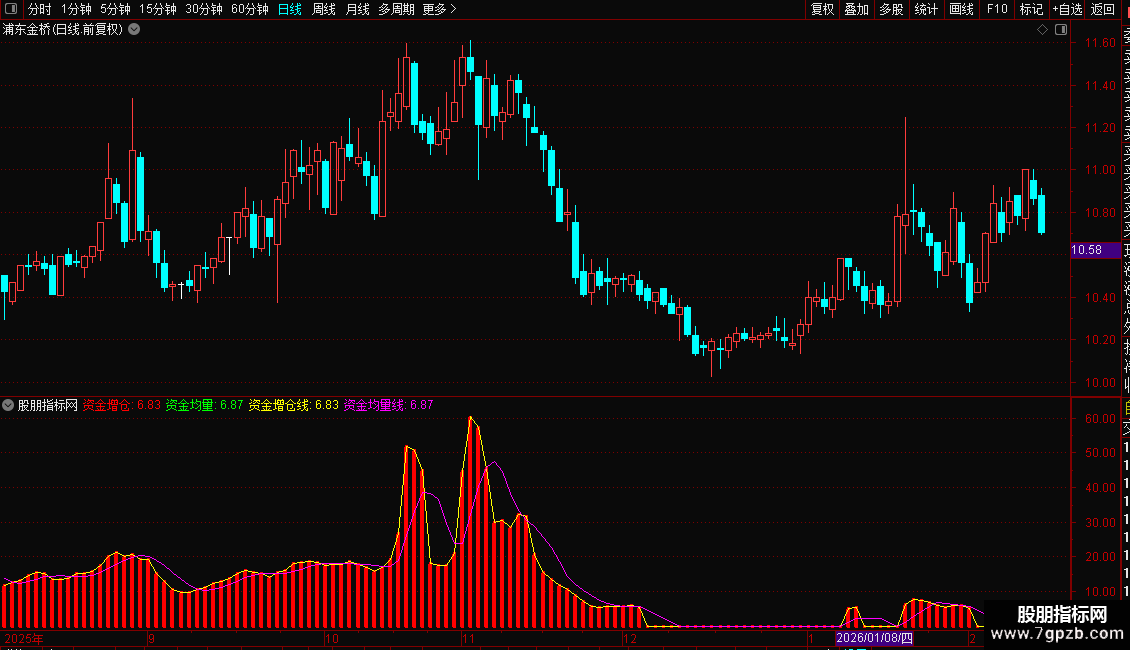1130x650 pixels.
Task: Click the diamond marker icon
Action: (1042, 30)
